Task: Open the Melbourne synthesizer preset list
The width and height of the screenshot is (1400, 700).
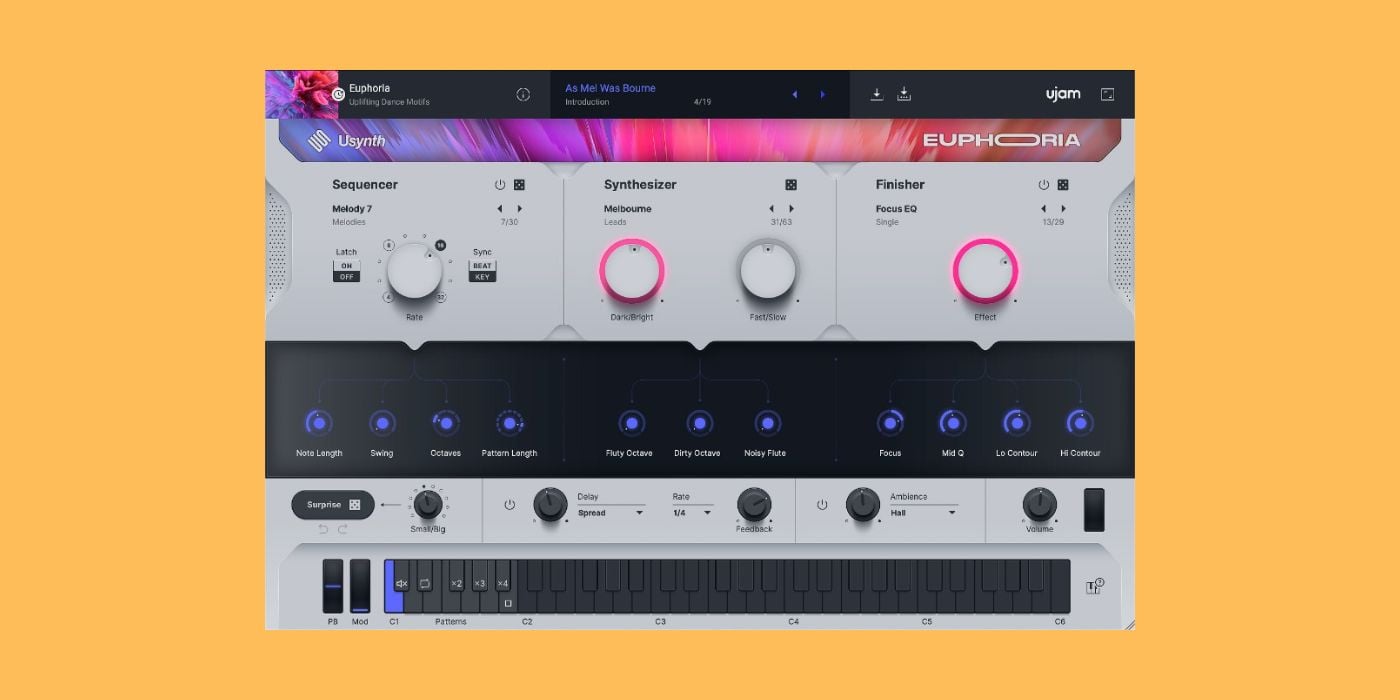Action: click(628, 209)
